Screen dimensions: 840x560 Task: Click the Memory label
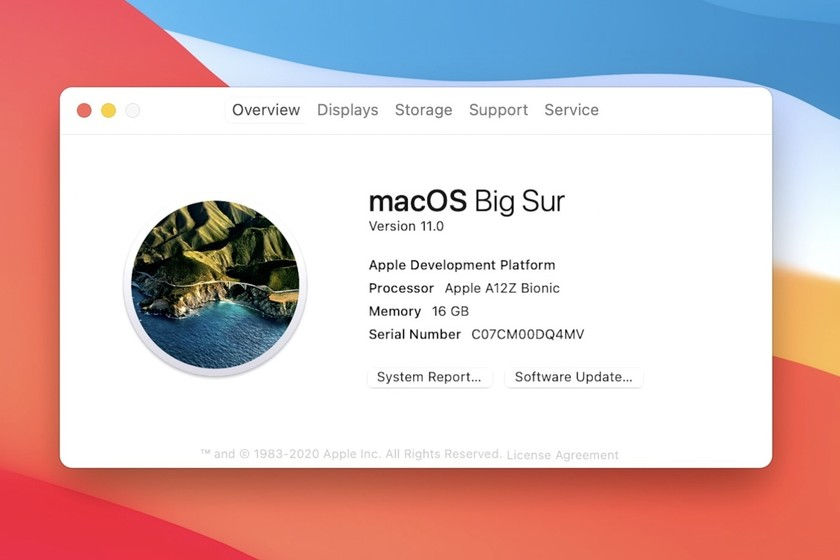tap(395, 311)
